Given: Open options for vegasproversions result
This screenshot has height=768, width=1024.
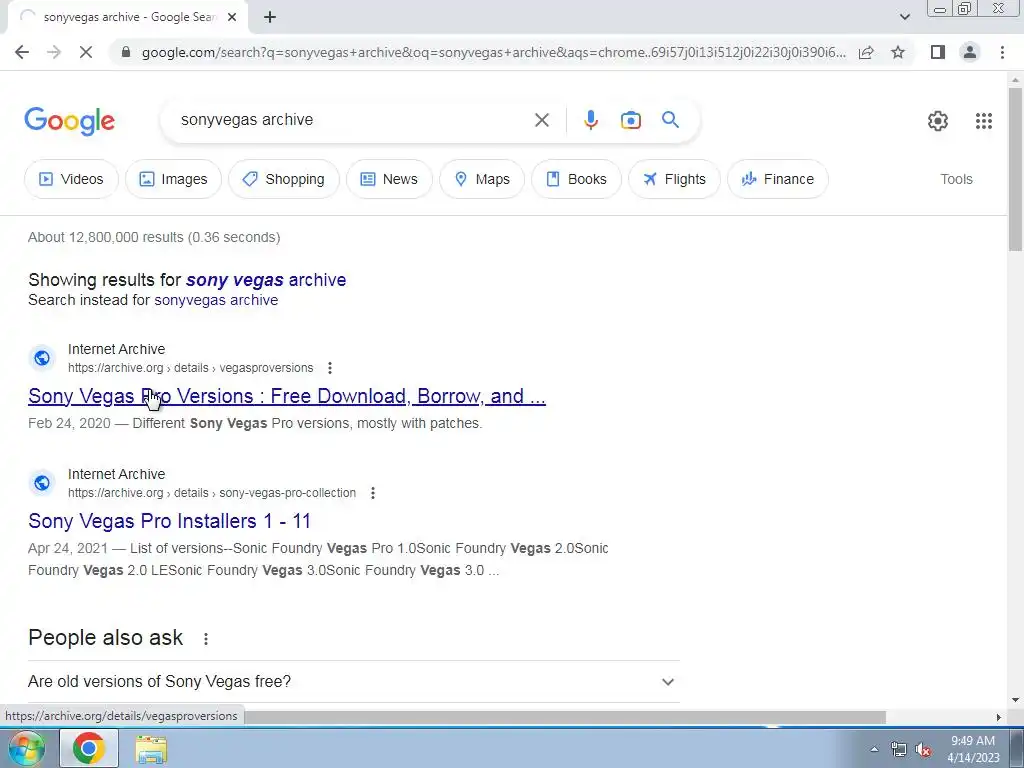Looking at the screenshot, I should (x=330, y=368).
